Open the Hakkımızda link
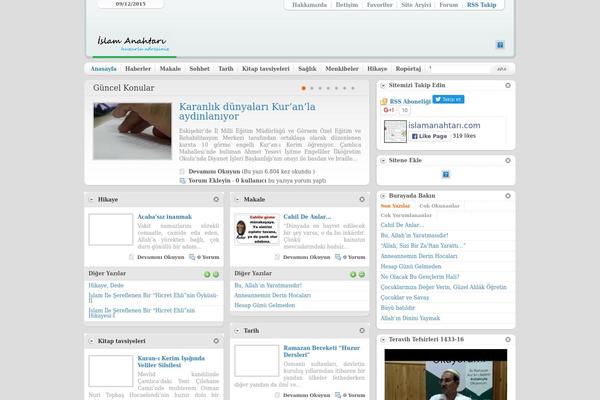Viewport: 600px width, 400px height. point(309,5)
